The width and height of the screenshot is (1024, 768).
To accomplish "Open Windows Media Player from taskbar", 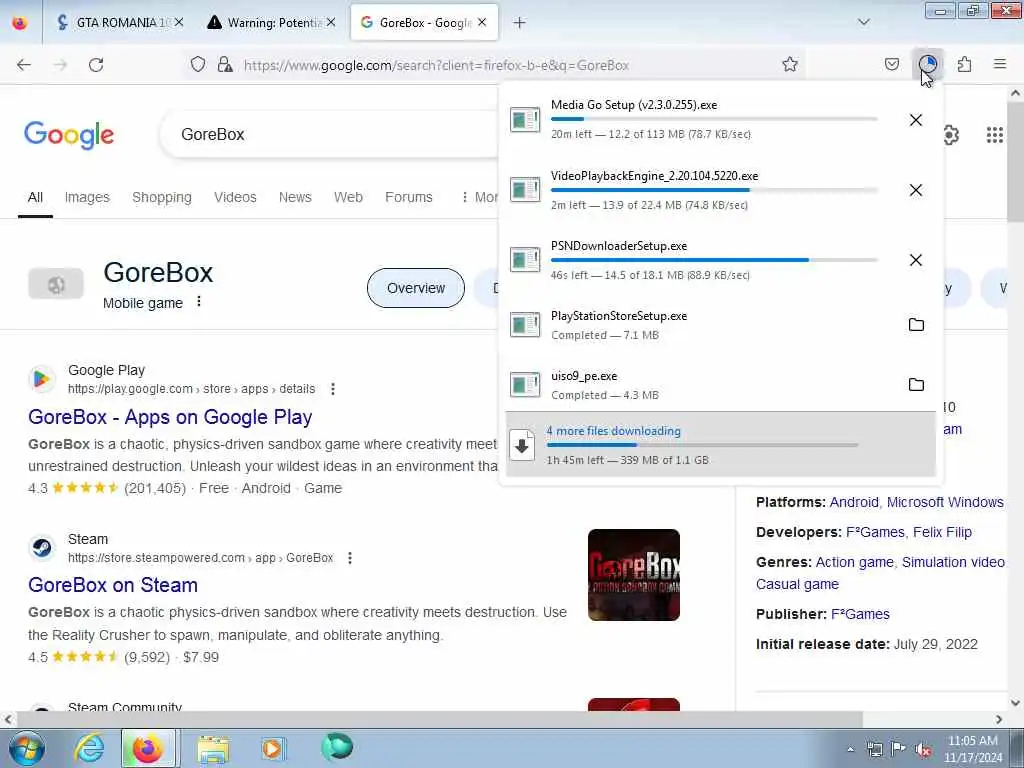I will click(x=272, y=749).
